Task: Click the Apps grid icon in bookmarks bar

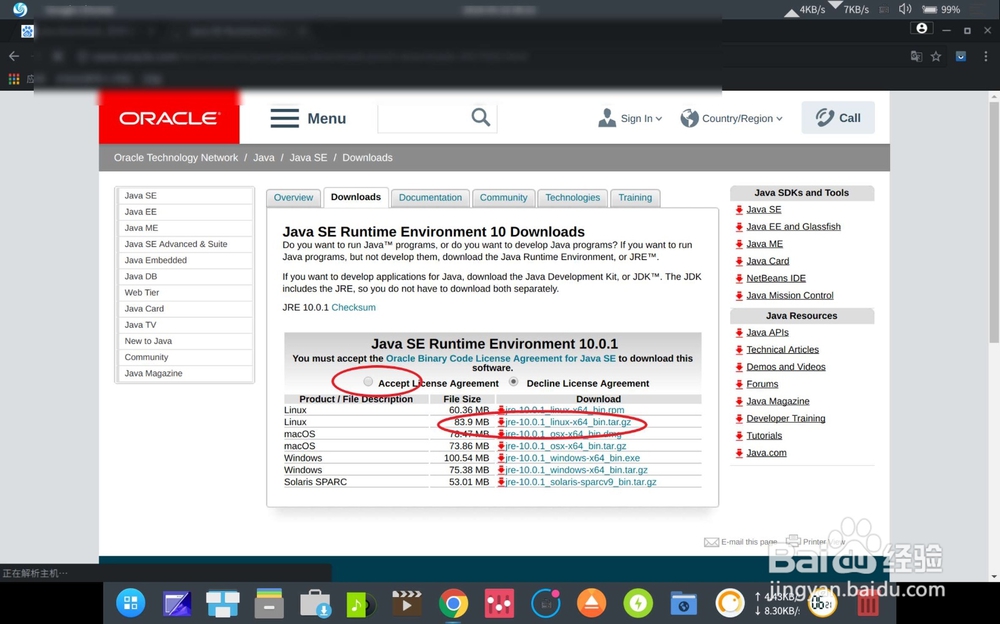Action: pos(14,78)
